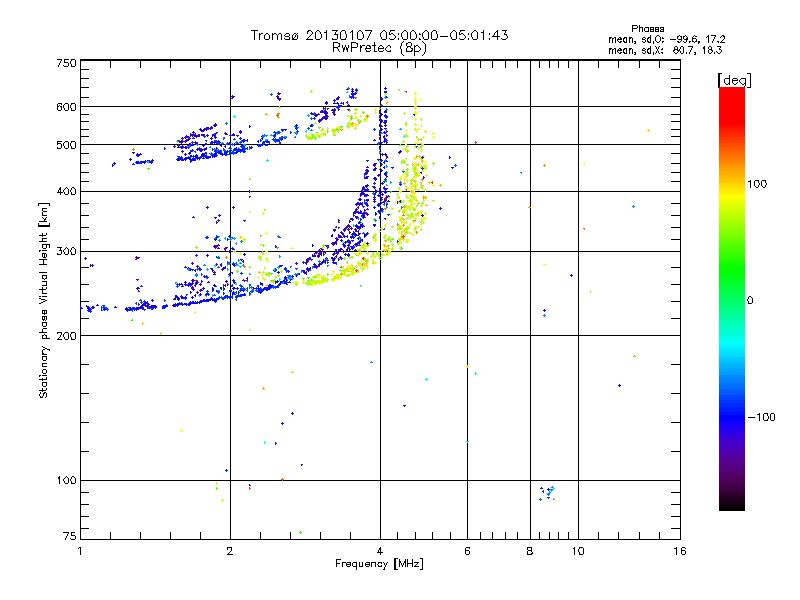
Task: Click the black bottom of the colorbar
Action: [x=732, y=503]
